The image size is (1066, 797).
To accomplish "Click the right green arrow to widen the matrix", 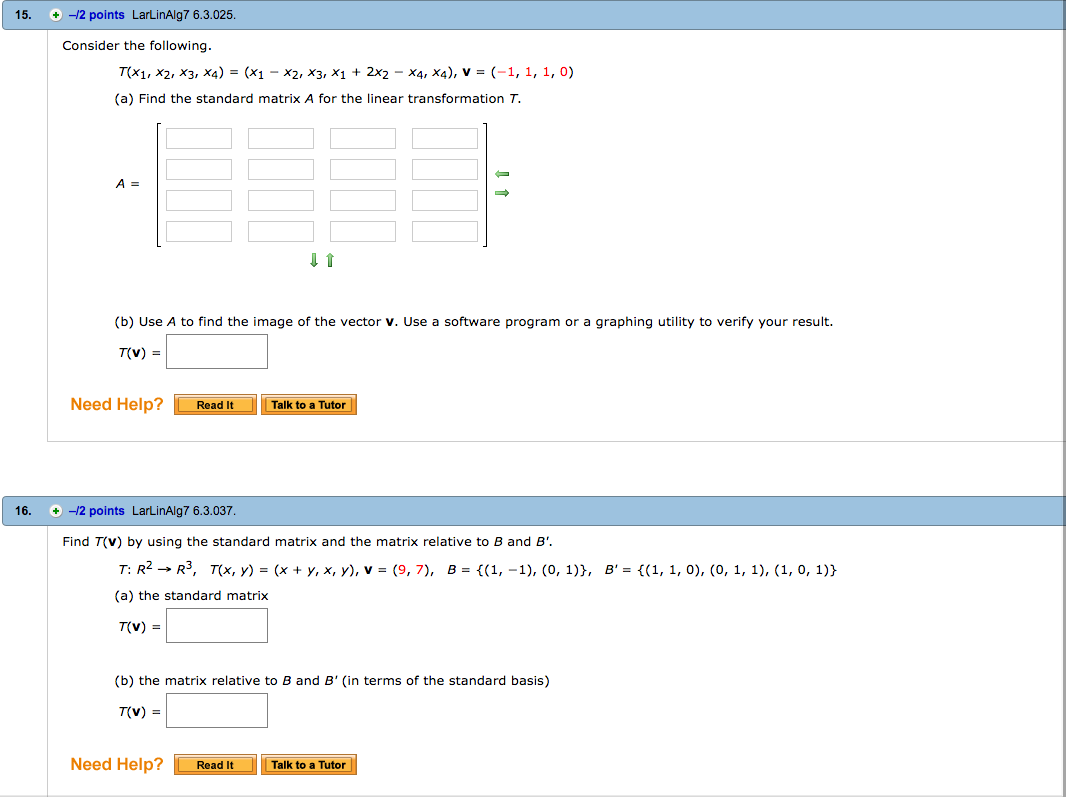I will [x=502, y=192].
